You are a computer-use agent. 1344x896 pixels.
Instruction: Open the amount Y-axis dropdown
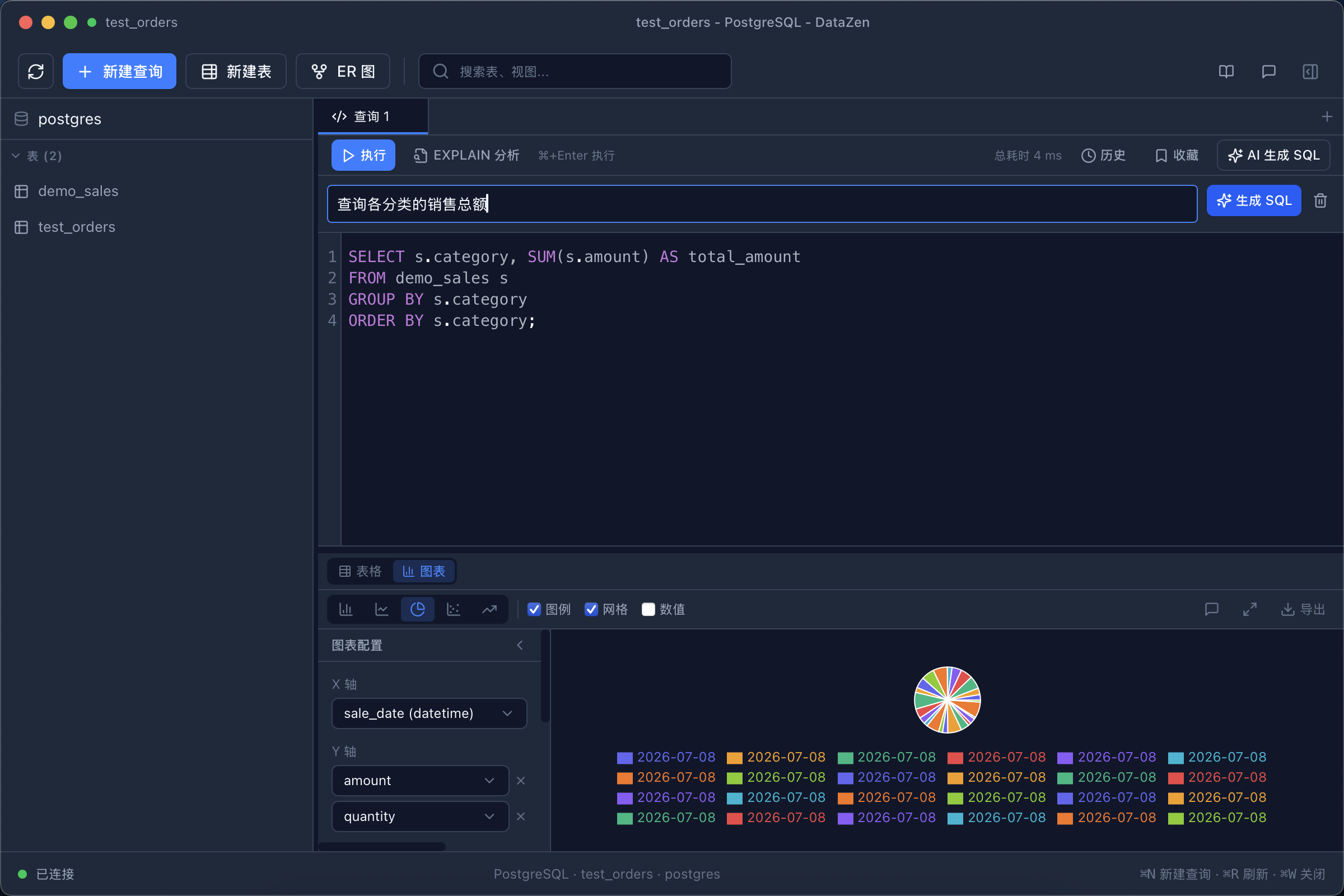coord(420,781)
